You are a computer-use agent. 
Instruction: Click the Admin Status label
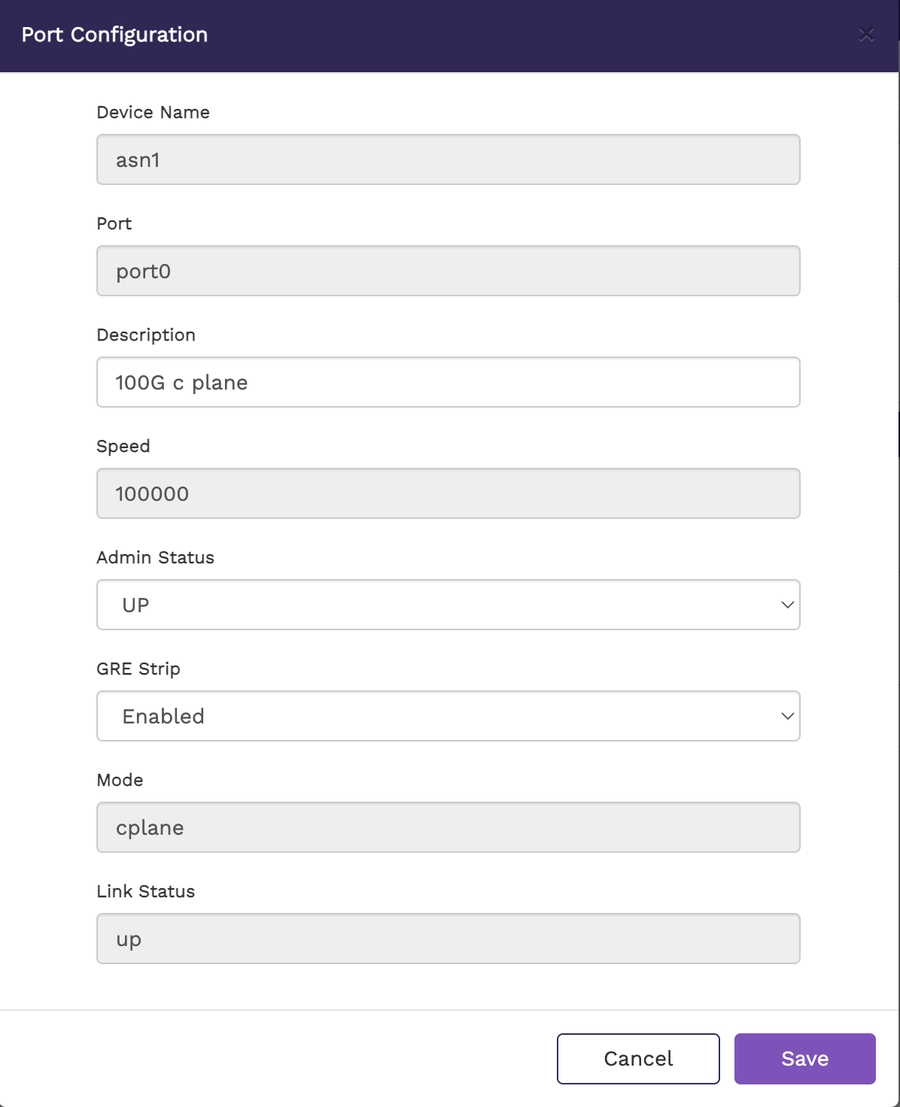pyautogui.click(x=155, y=557)
